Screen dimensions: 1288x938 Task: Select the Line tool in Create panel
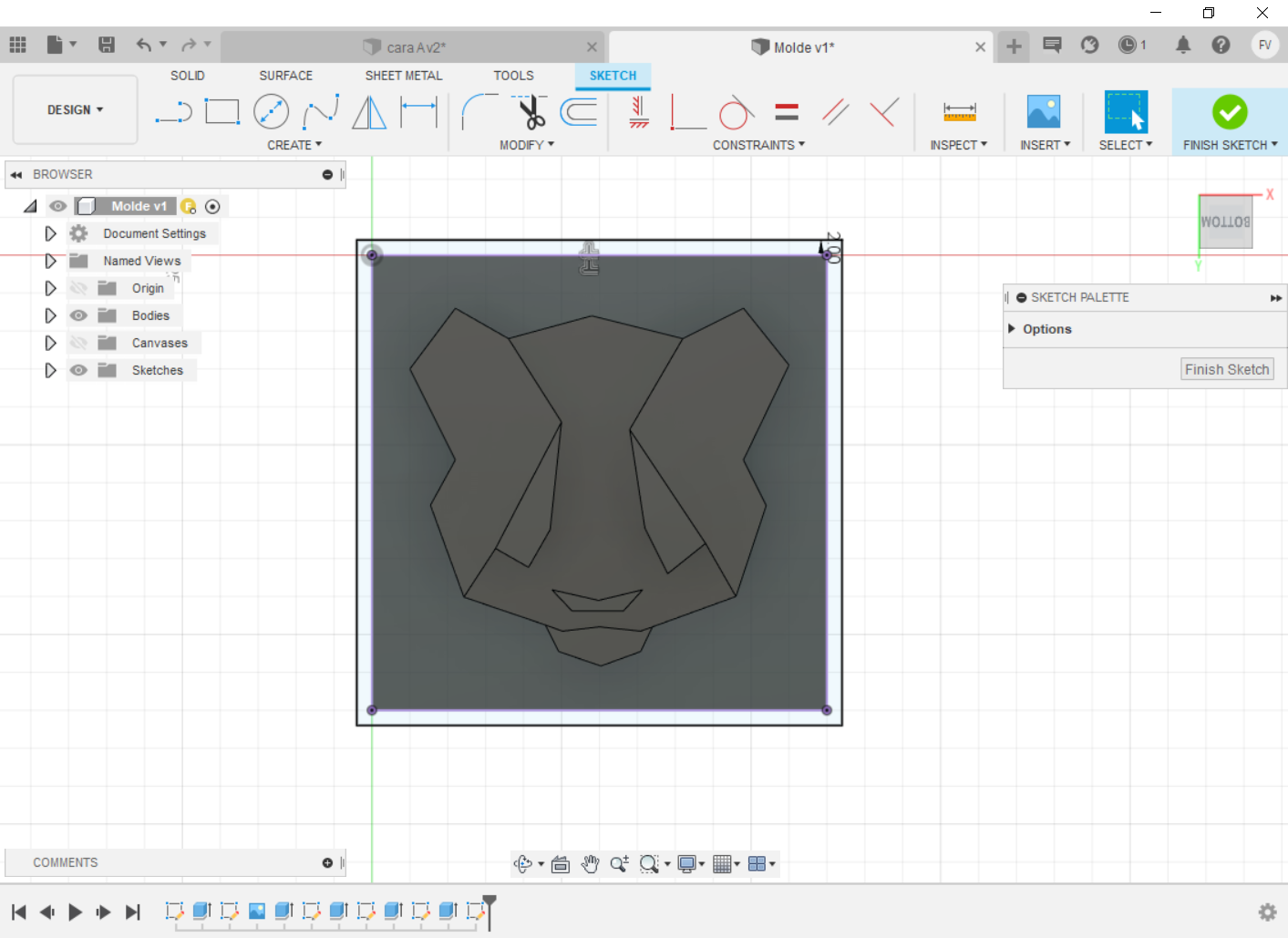pyautogui.click(x=173, y=110)
